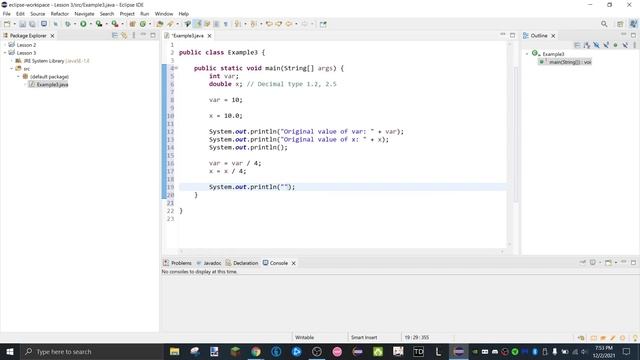640x360 pixels.
Task: Click the New Java Class icon
Action: (x=143, y=24)
